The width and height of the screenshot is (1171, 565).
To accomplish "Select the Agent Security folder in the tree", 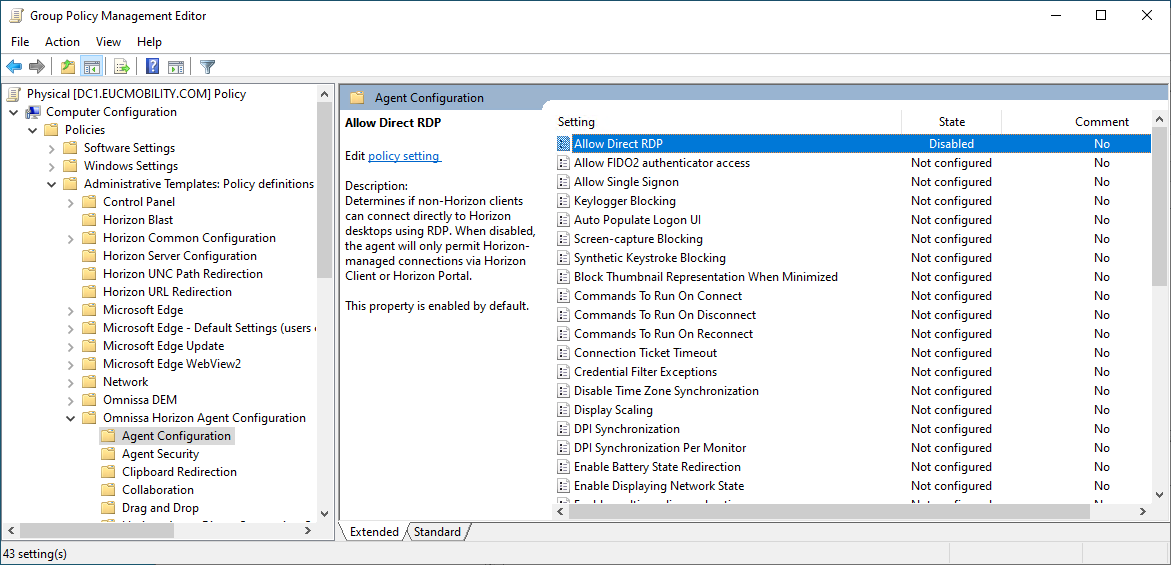I will point(160,454).
